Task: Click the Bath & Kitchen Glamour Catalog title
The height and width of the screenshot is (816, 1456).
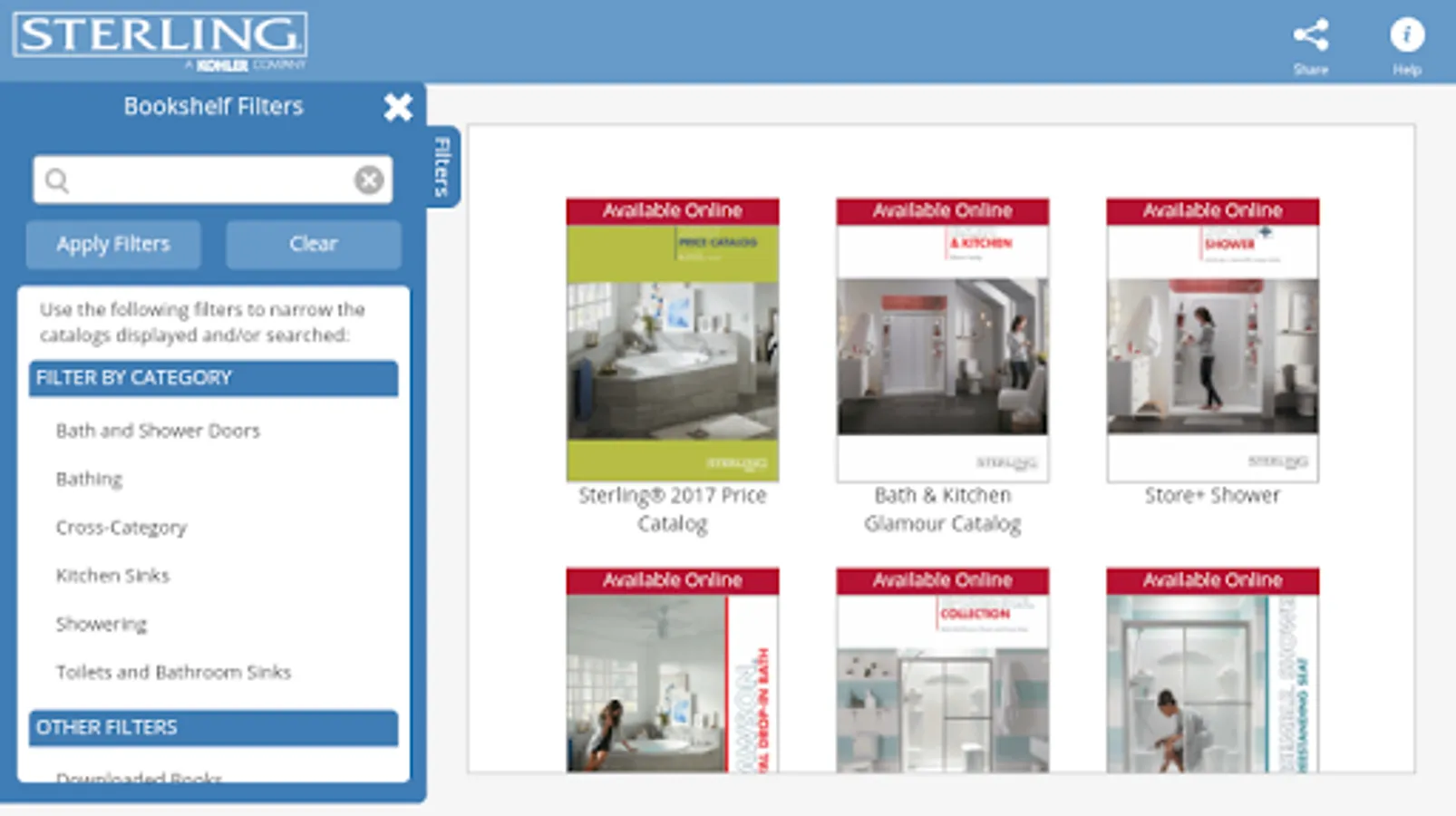Action: (x=943, y=510)
